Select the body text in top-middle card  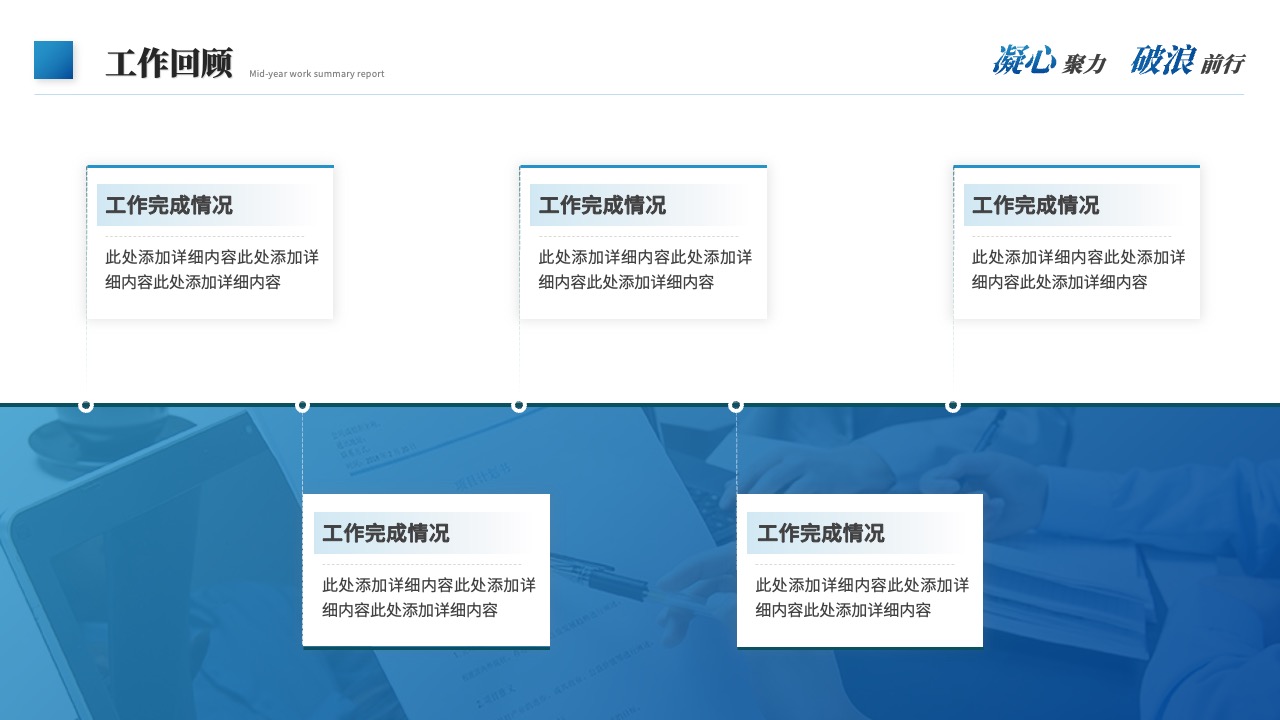[x=645, y=270]
